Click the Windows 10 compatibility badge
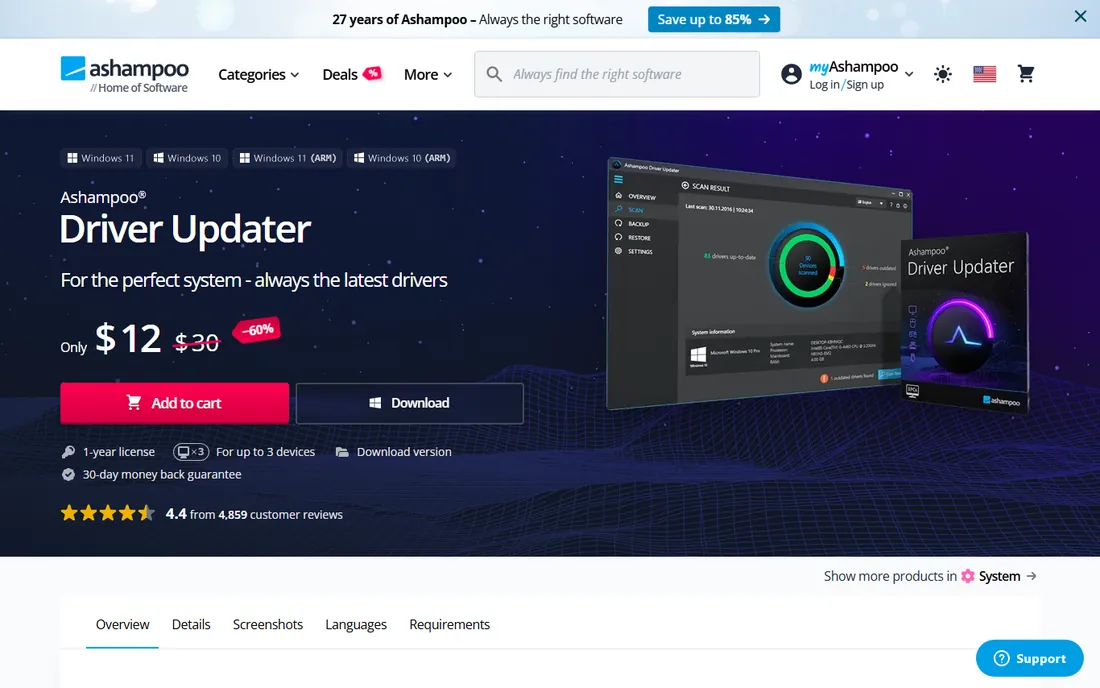Viewport: 1100px width, 688px height. (187, 158)
